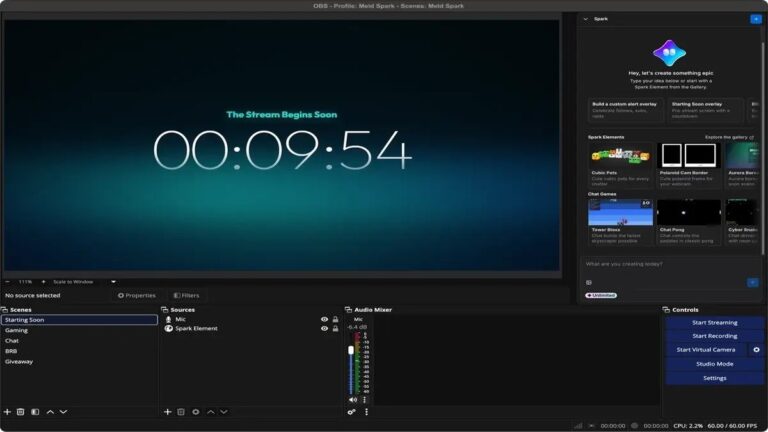Choose Build a custom alert overlay suggestion

[625, 110]
